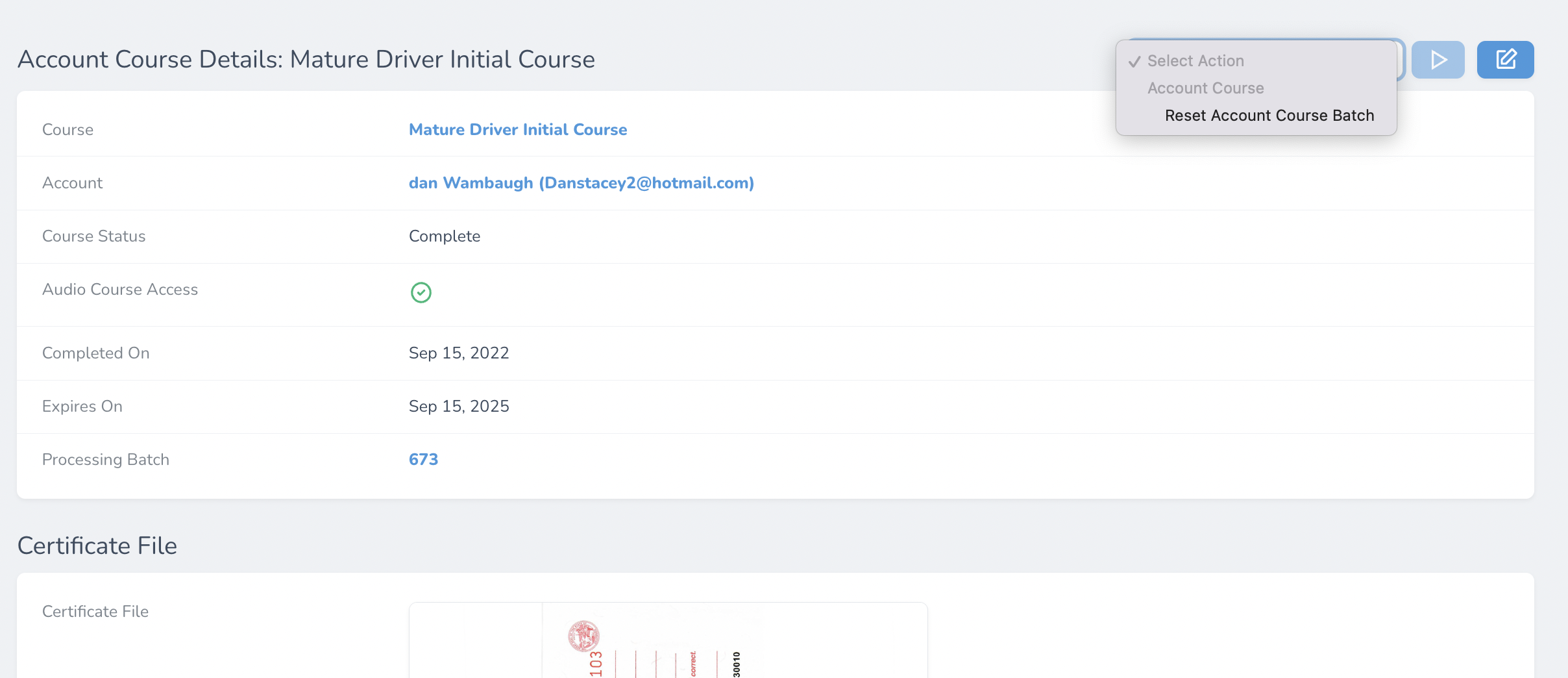Image resolution: width=1568 pixels, height=678 pixels.
Task: Click the Audio Course Access field label
Action: point(119,290)
